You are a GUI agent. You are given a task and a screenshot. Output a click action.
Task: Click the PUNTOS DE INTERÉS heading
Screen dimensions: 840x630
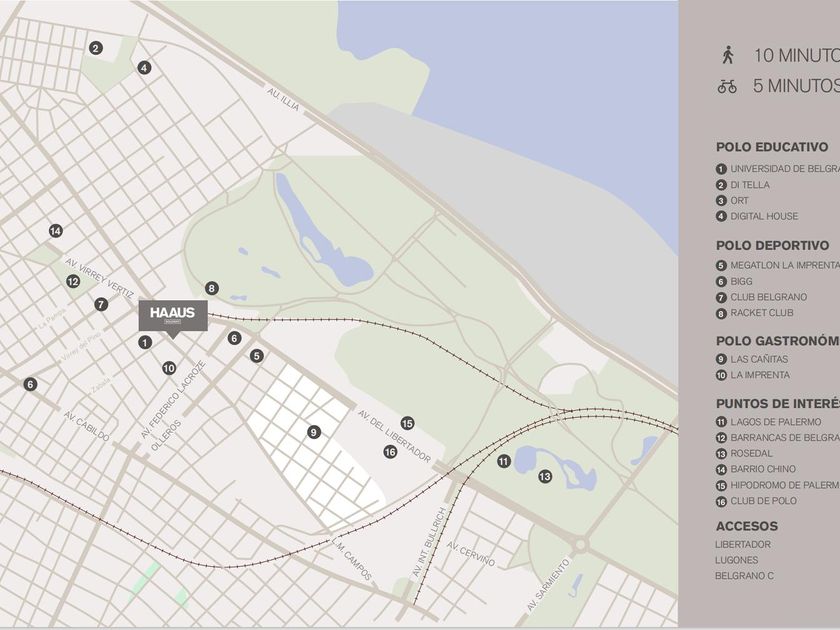pyautogui.click(x=778, y=403)
